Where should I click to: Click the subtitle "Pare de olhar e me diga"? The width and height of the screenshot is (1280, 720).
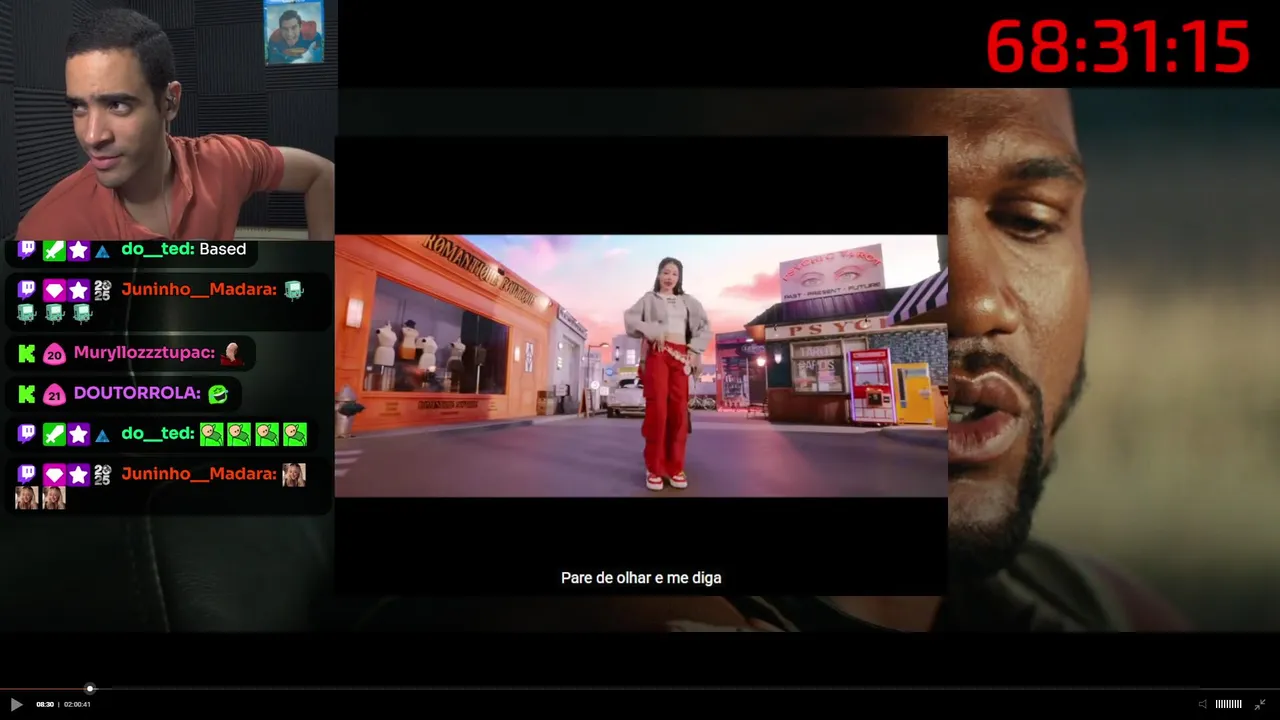[x=641, y=578]
